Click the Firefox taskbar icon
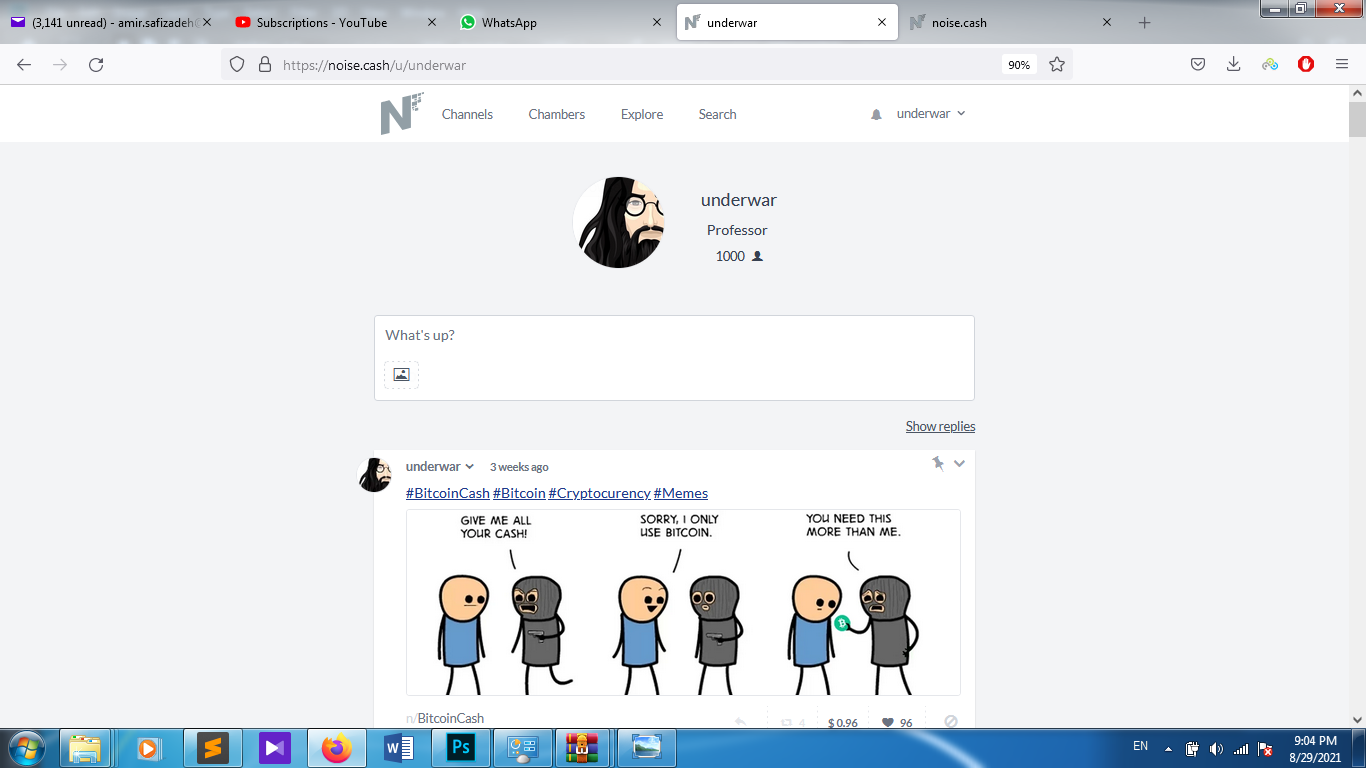The height and width of the screenshot is (768, 1366). pyautogui.click(x=337, y=748)
